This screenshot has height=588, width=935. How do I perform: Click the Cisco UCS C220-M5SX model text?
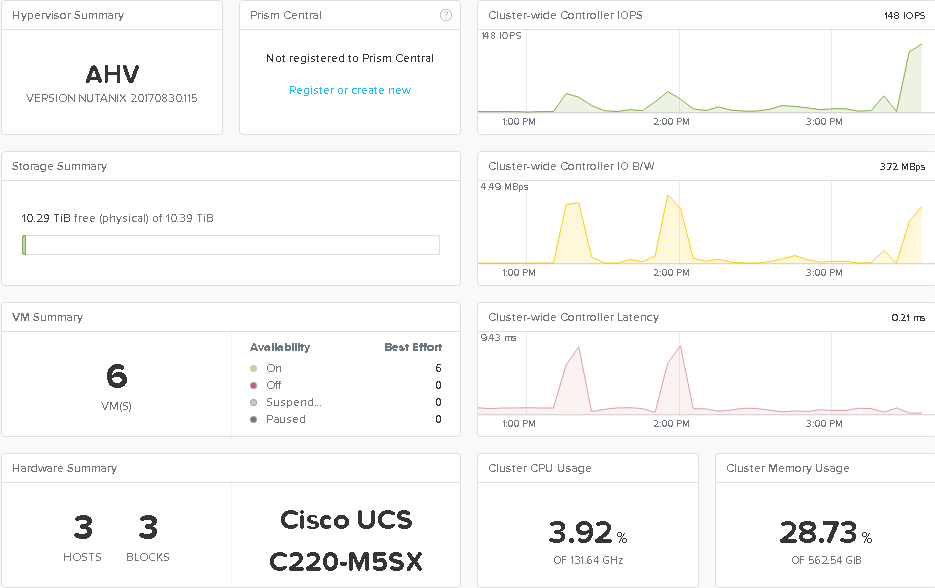click(x=345, y=541)
